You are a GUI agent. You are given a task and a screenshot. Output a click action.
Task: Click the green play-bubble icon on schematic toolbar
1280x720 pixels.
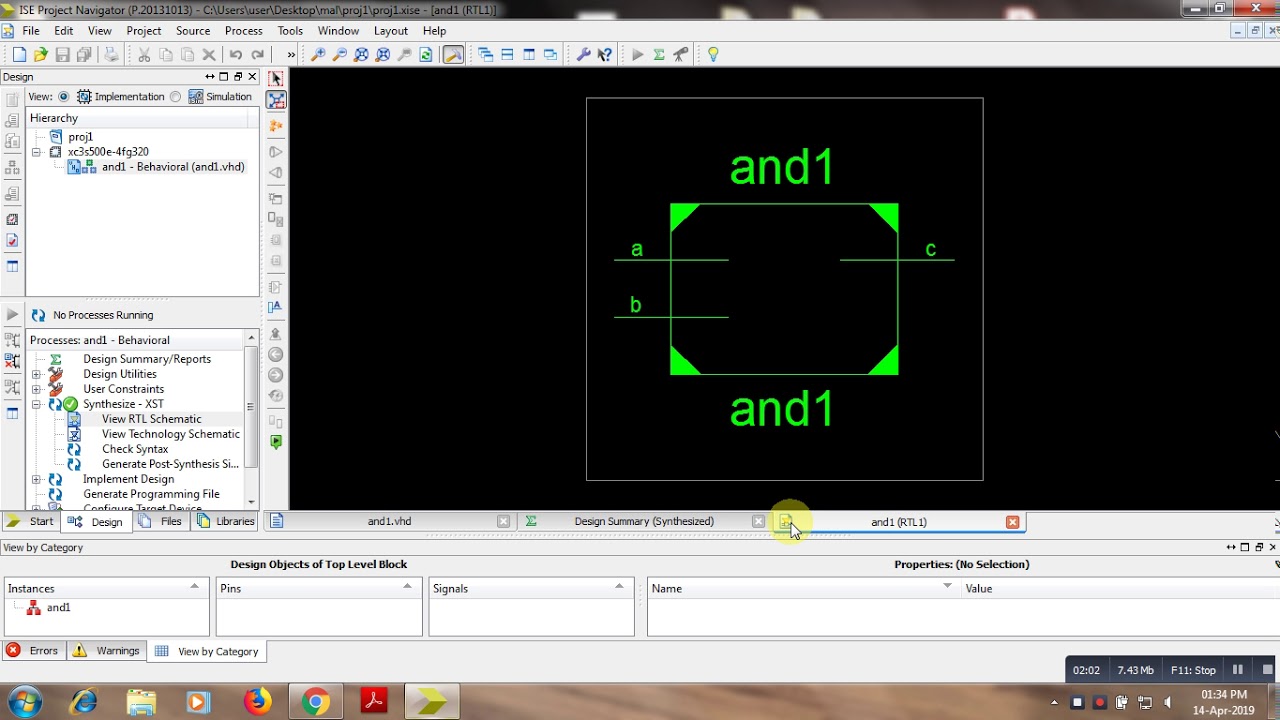tap(276, 442)
